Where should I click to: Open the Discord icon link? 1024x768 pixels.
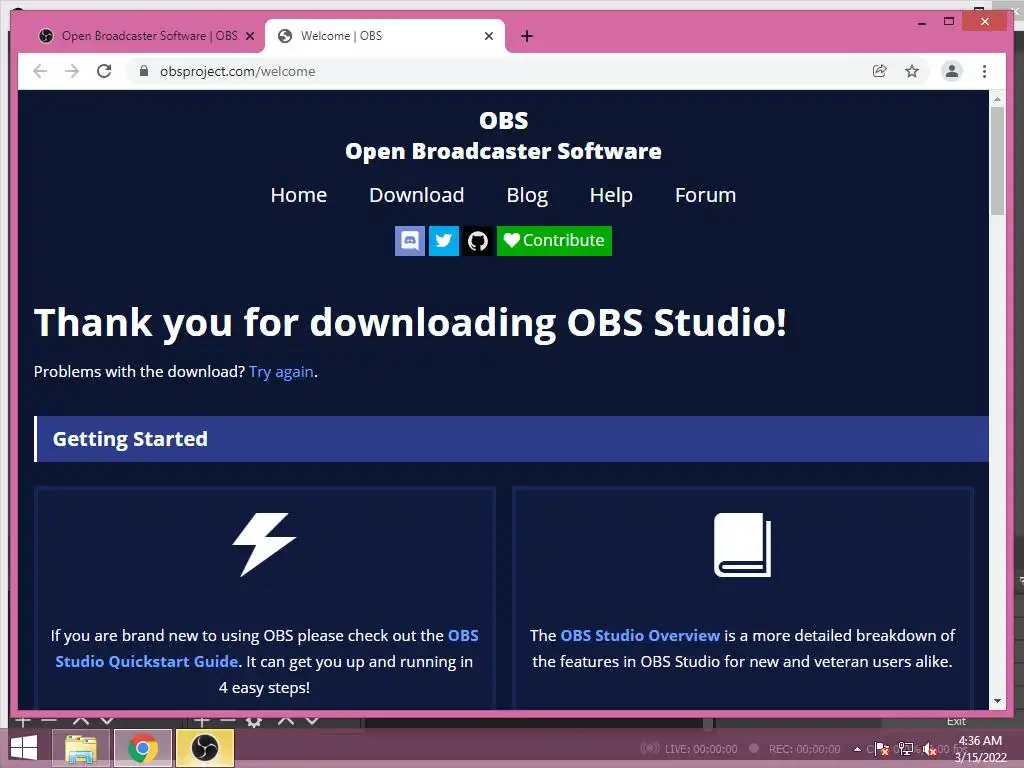tap(410, 241)
